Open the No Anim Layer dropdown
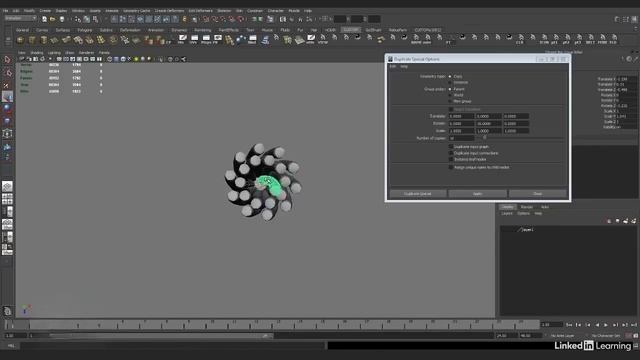The height and width of the screenshot is (360, 640). [562, 336]
